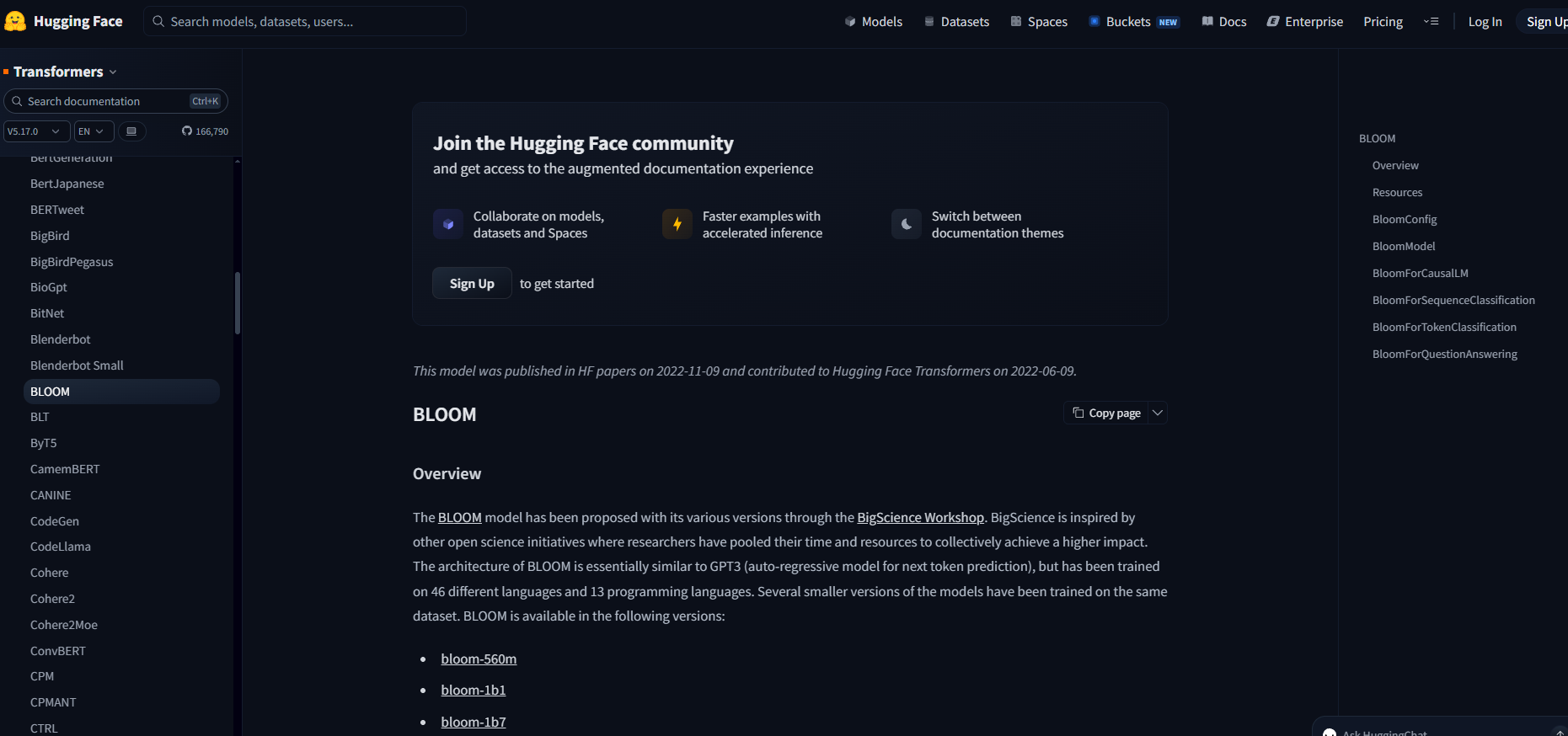Open Enterprise in the top navigation
Screen dimensions: 1568x736
pos(1305,22)
